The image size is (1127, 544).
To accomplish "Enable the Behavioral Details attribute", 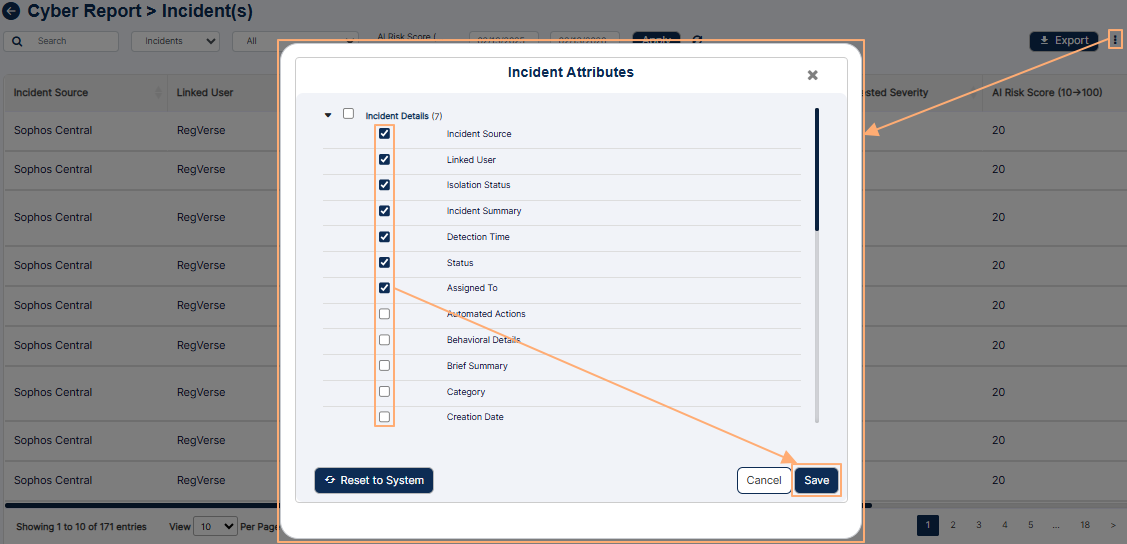I will (x=385, y=340).
